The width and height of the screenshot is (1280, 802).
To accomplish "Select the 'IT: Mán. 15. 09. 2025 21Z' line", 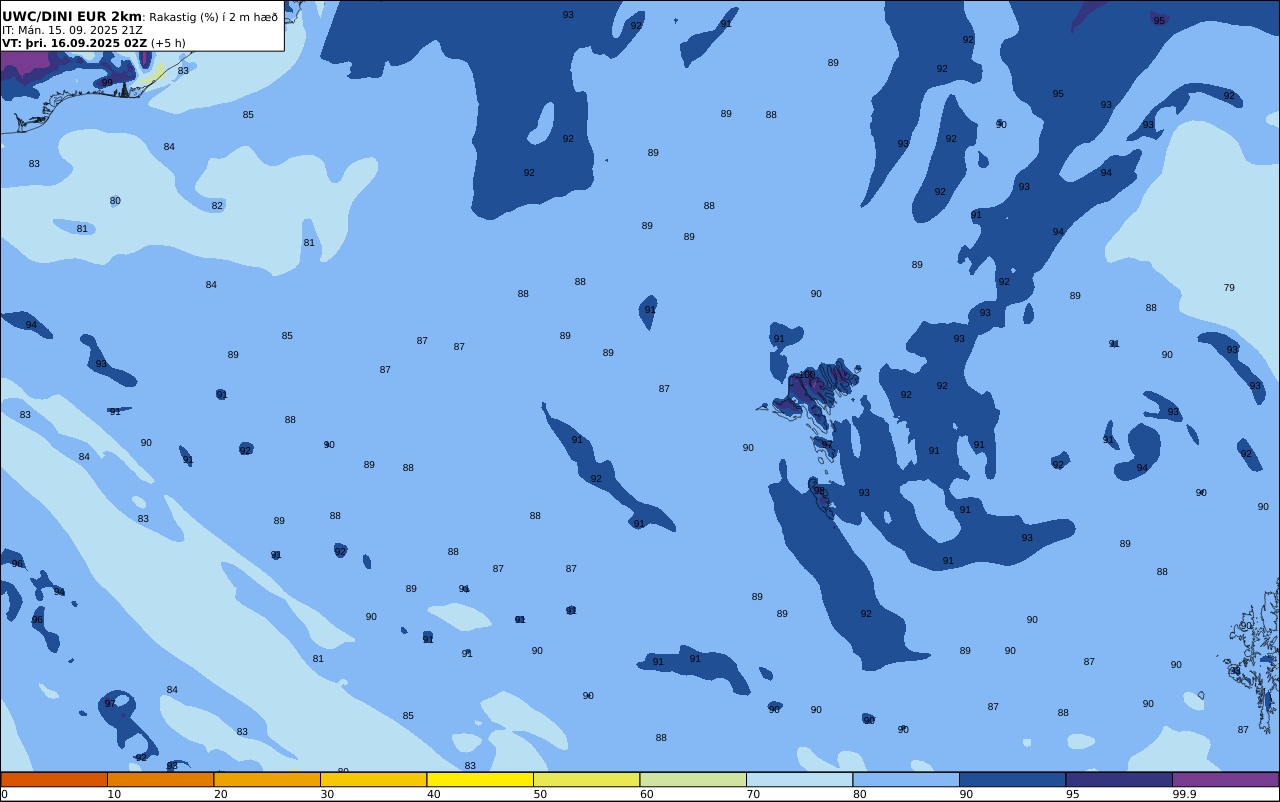I will pyautogui.click(x=72, y=30).
